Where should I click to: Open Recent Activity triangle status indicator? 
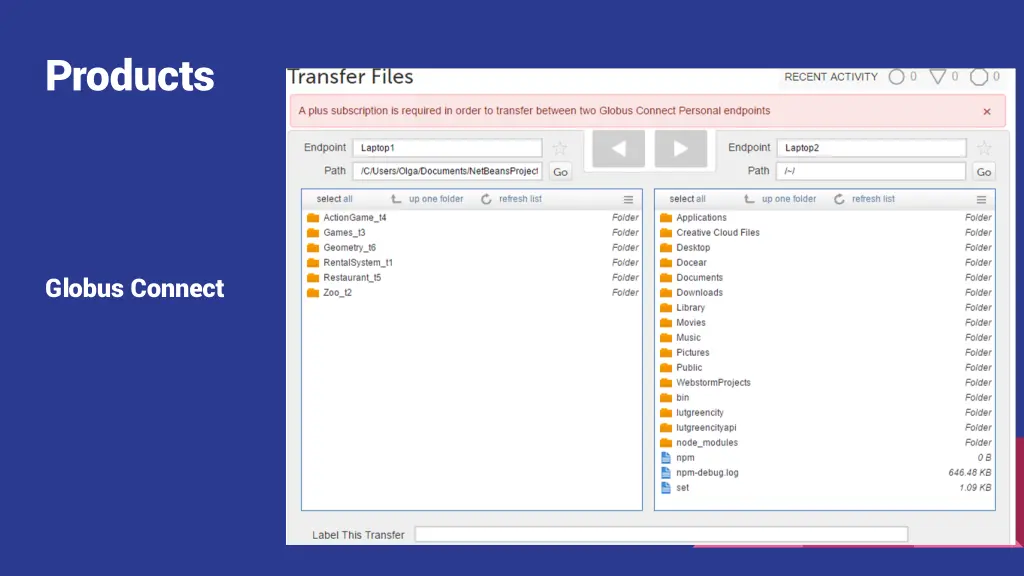(938, 77)
